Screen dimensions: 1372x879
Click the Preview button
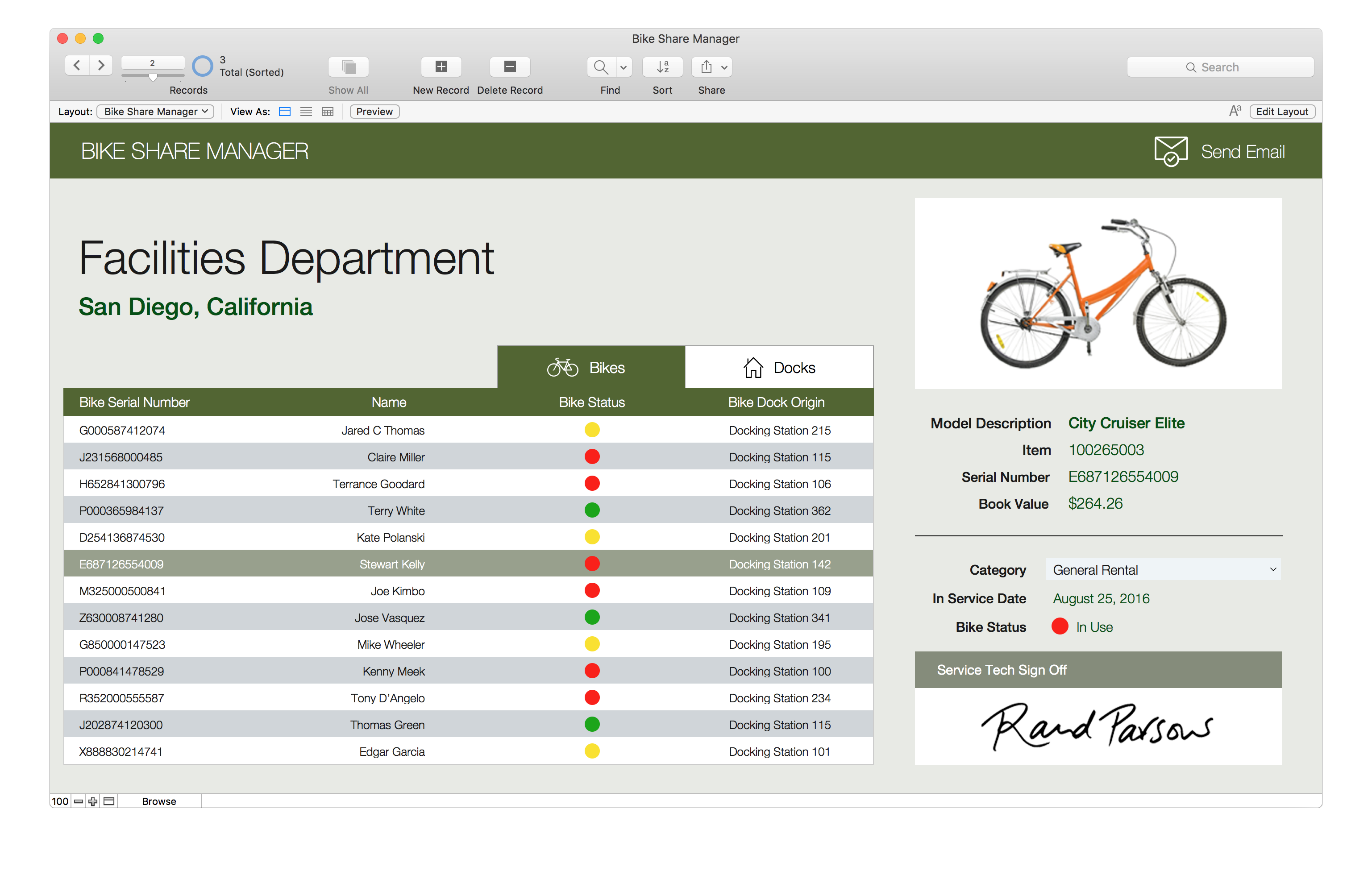click(374, 112)
